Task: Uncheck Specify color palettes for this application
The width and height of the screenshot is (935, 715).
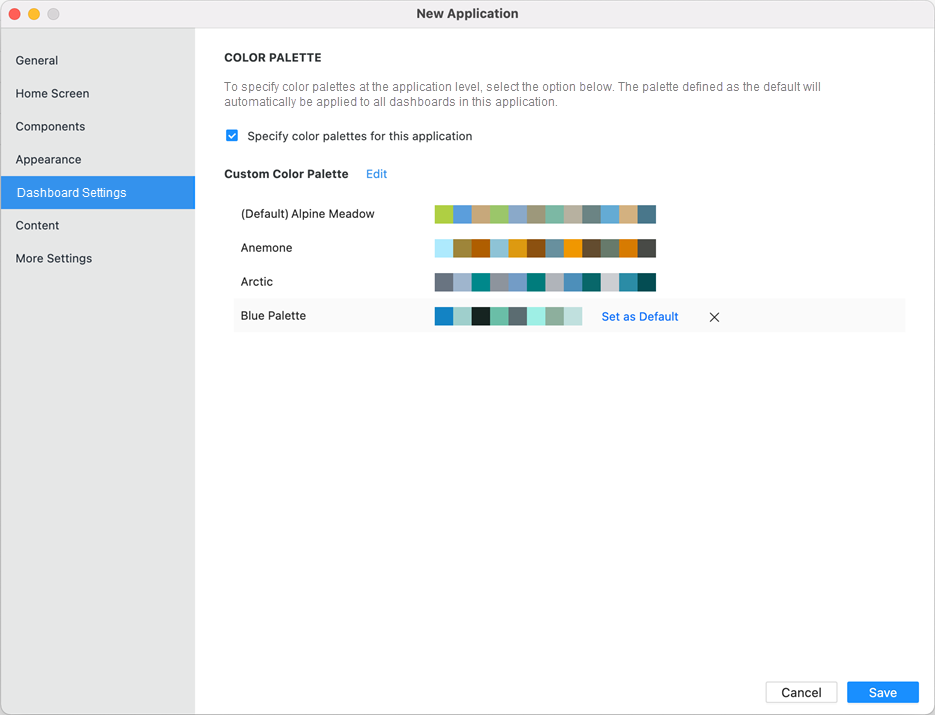Action: pos(232,136)
